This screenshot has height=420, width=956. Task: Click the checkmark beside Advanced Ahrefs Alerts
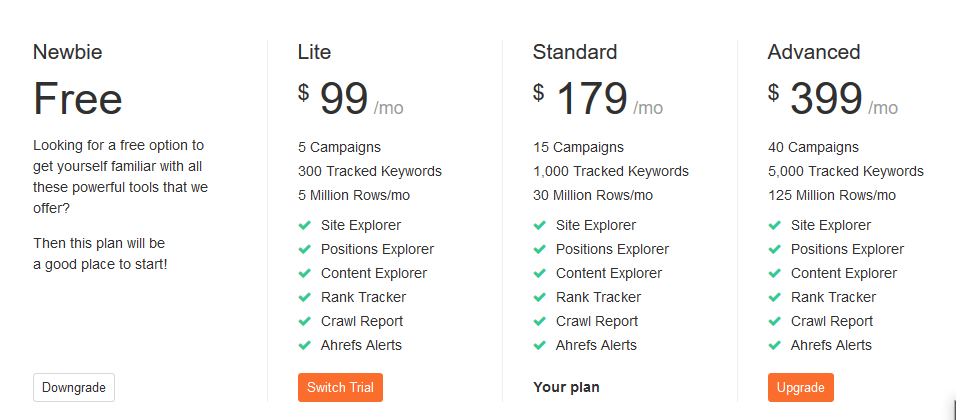coord(775,346)
